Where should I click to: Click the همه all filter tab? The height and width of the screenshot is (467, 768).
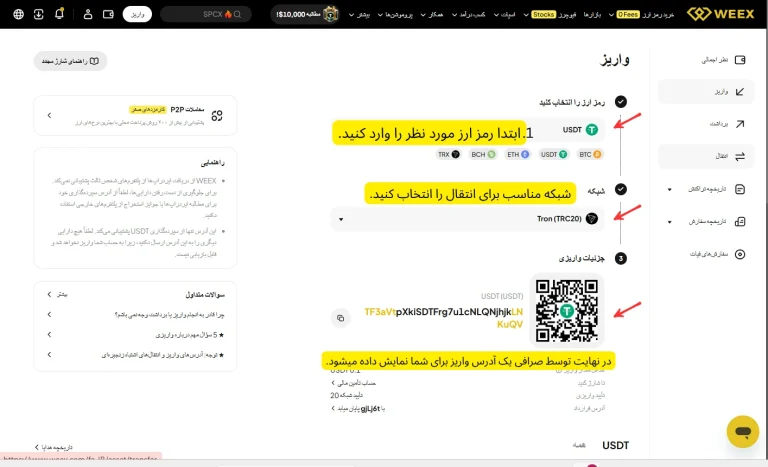(x=579, y=445)
